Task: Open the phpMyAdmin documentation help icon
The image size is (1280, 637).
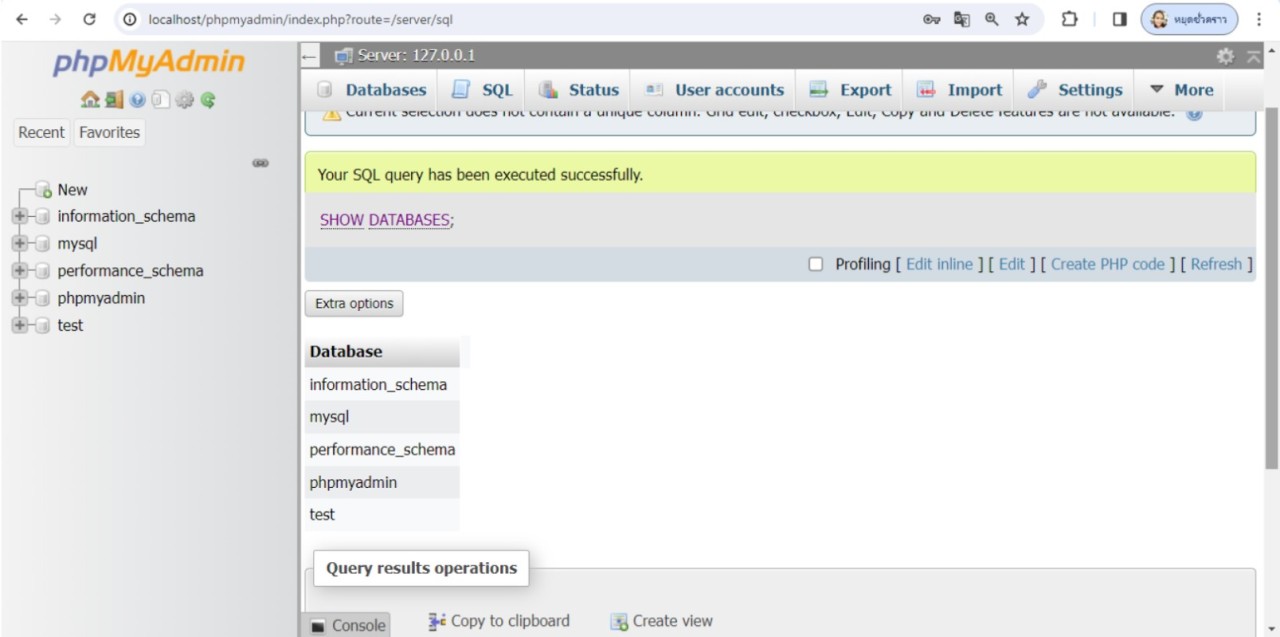Action: 137,100
